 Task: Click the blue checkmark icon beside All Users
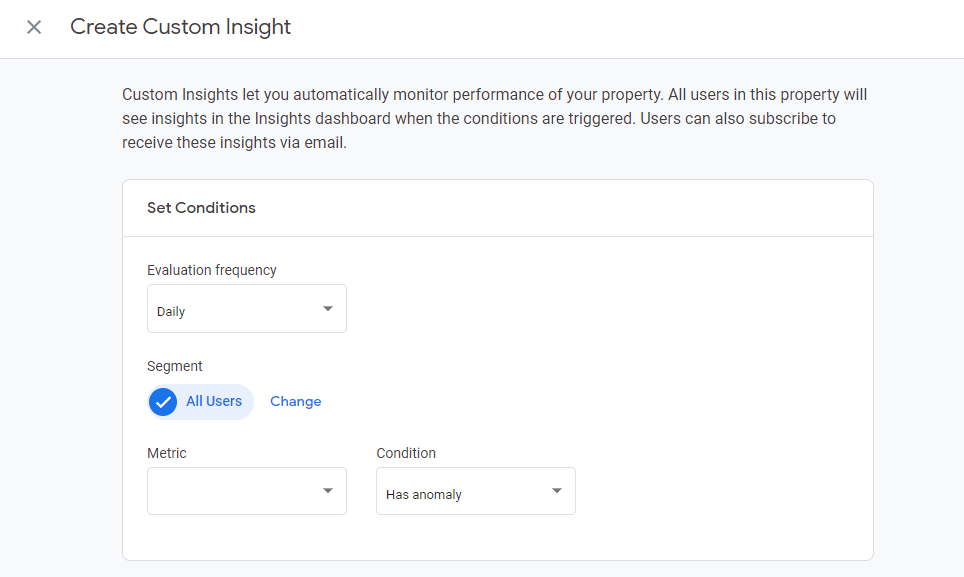pyautogui.click(x=163, y=402)
